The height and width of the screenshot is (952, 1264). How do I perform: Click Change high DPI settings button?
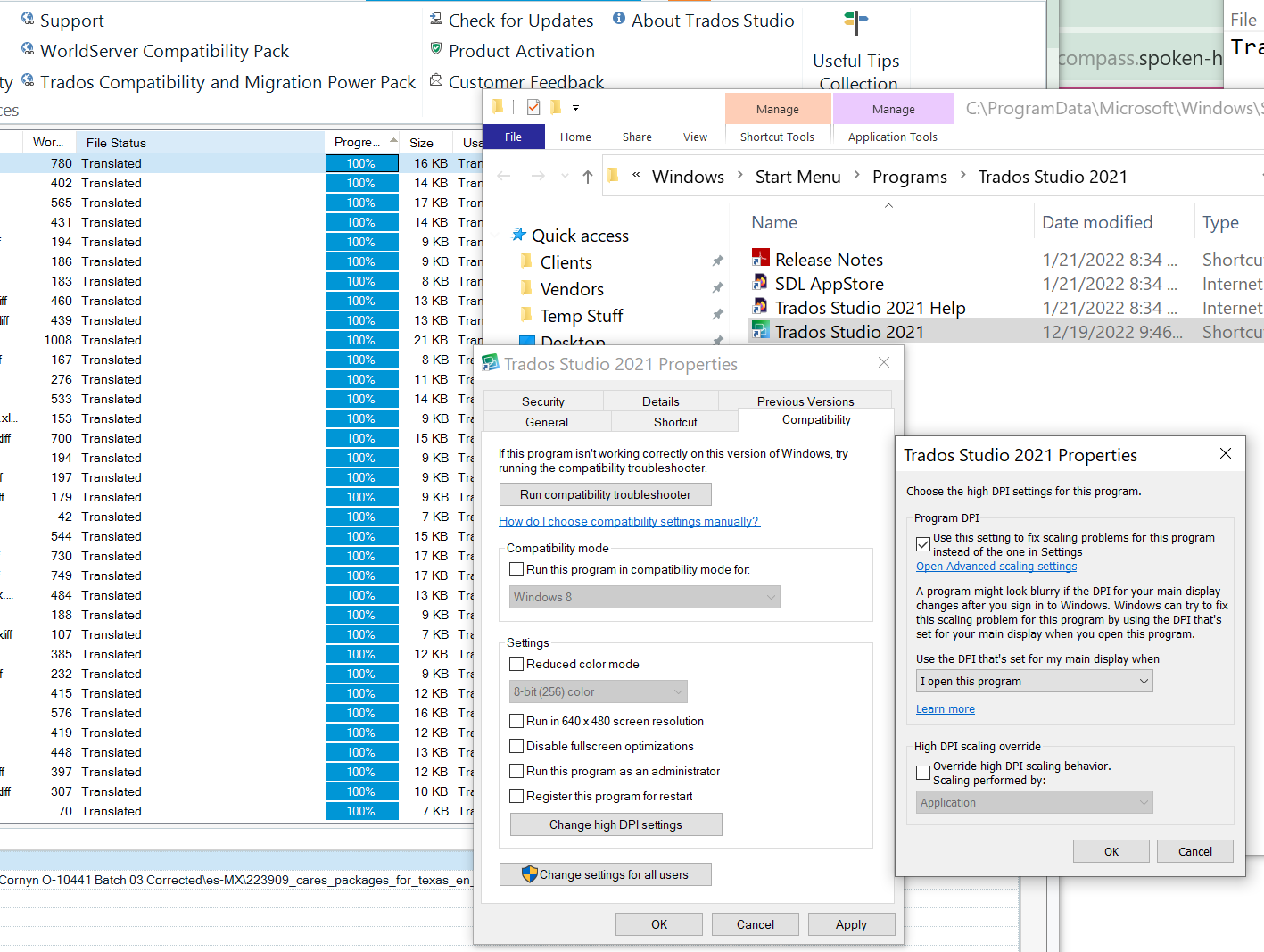[615, 824]
